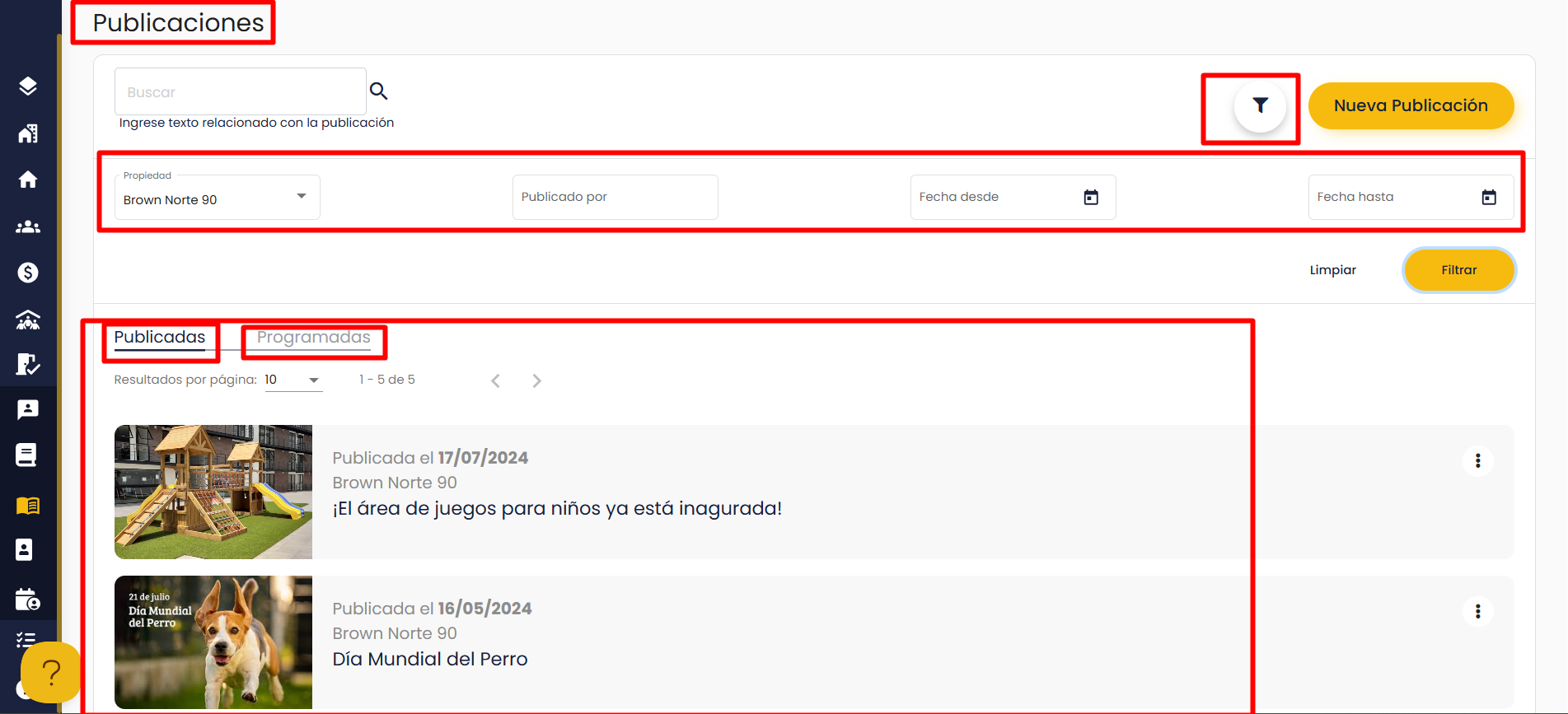Viewport: 1568px width, 714px height.
Task: Click the Limpiar link
Action: 1333,270
